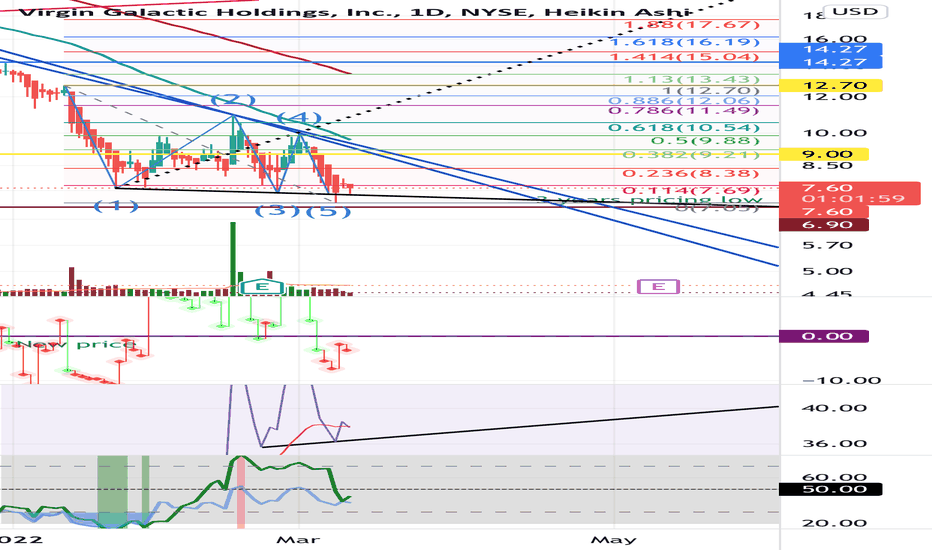Select the 0.886(12.06) Fibonacci level label
Screen dimensions: 932x550
pyautogui.click(x=684, y=101)
